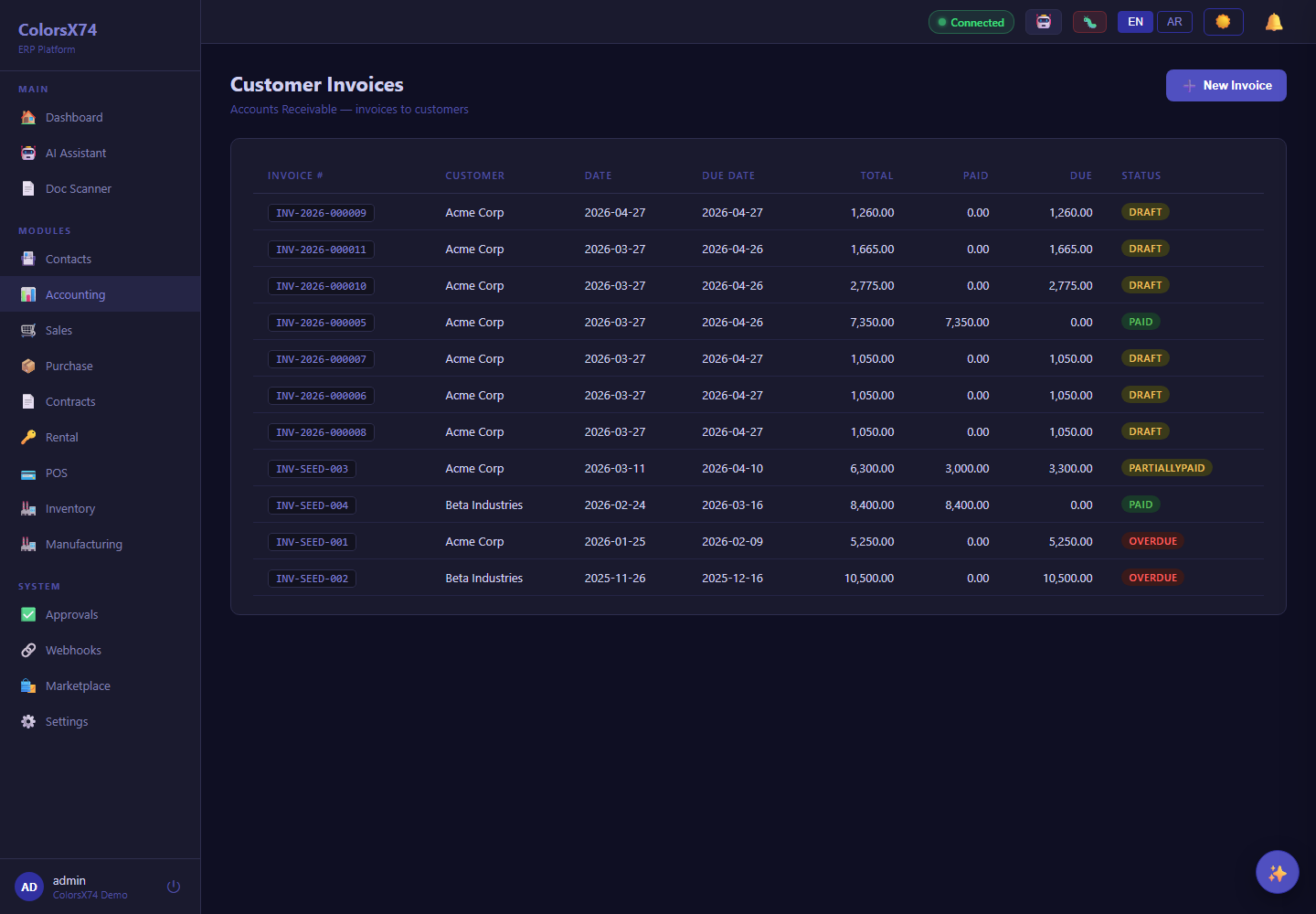The height and width of the screenshot is (914, 1316).
Task: Open invoice INV-SEED-001
Action: coord(312,542)
